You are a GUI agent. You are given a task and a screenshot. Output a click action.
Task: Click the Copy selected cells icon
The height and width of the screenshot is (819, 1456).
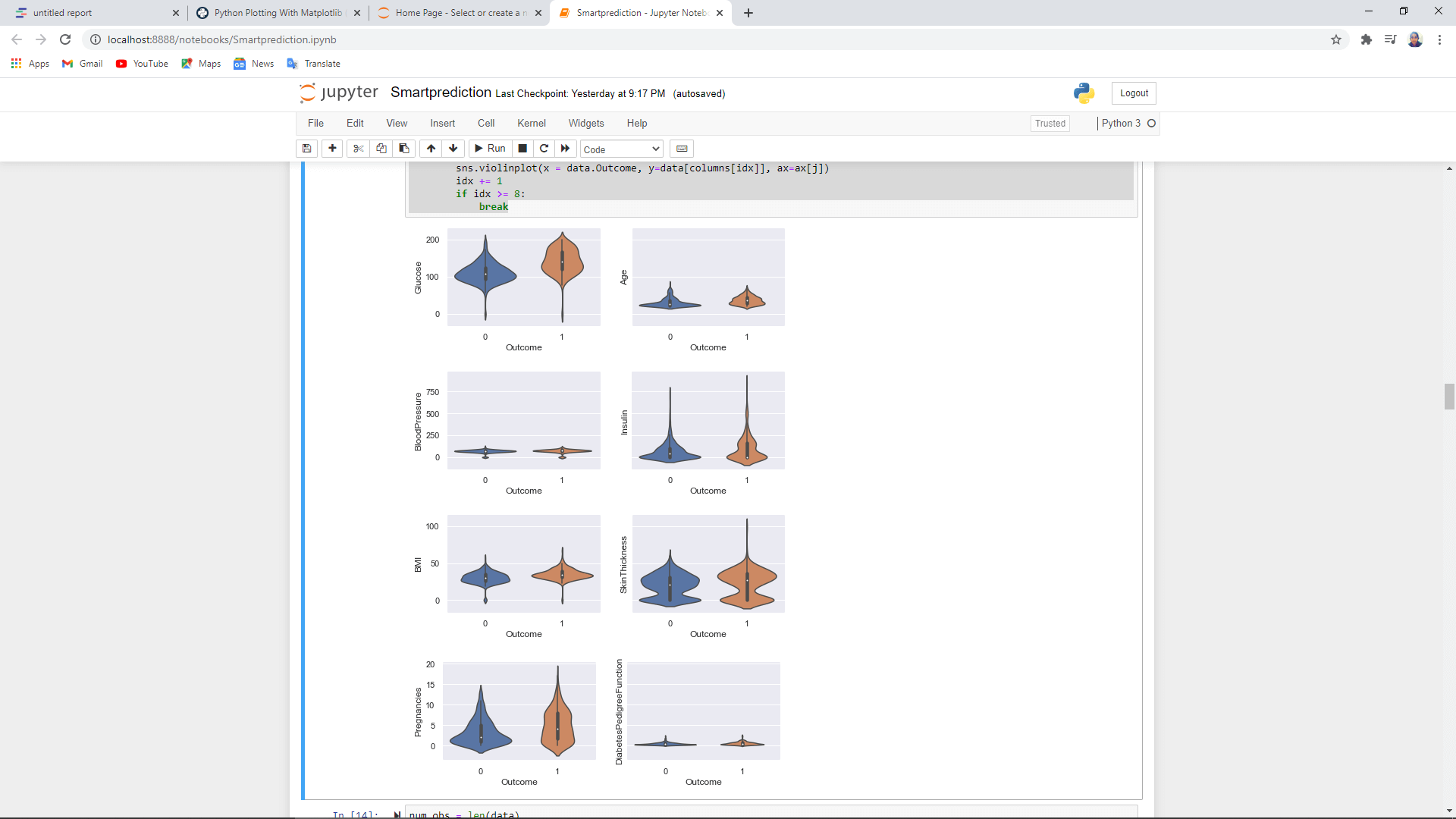[x=381, y=148]
